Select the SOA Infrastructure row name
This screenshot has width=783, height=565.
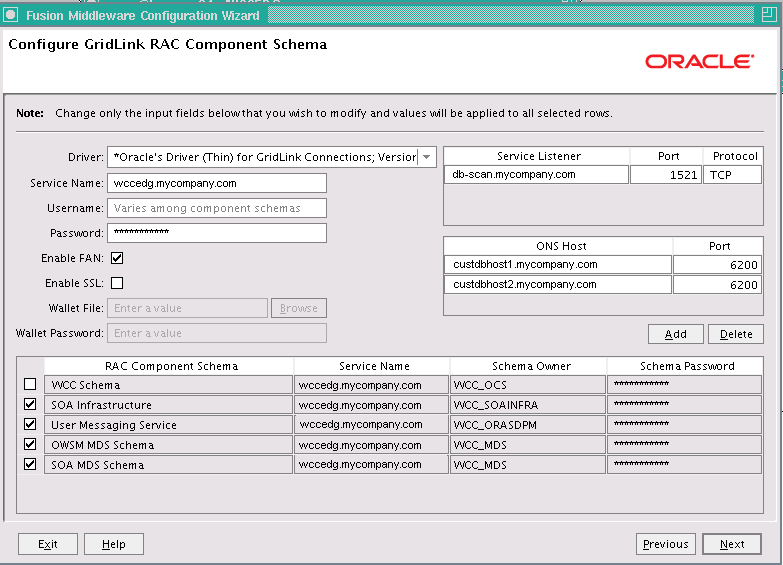168,405
